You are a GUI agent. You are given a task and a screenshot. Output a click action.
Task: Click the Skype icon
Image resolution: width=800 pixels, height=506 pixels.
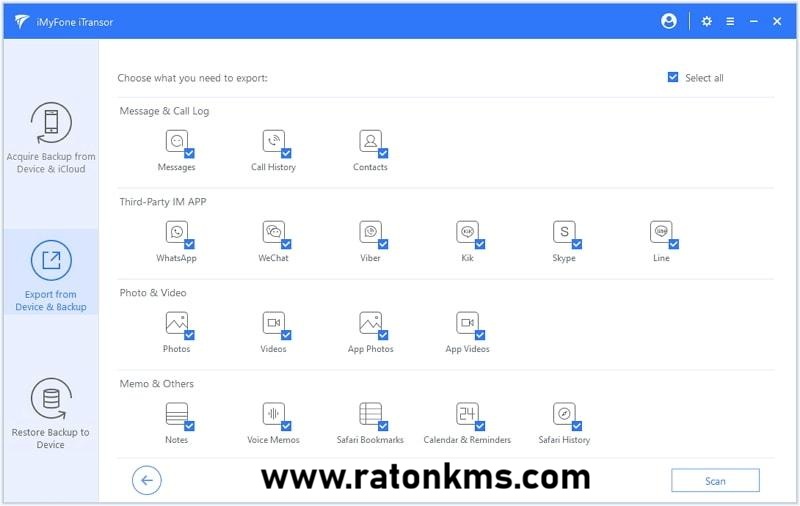pos(564,232)
